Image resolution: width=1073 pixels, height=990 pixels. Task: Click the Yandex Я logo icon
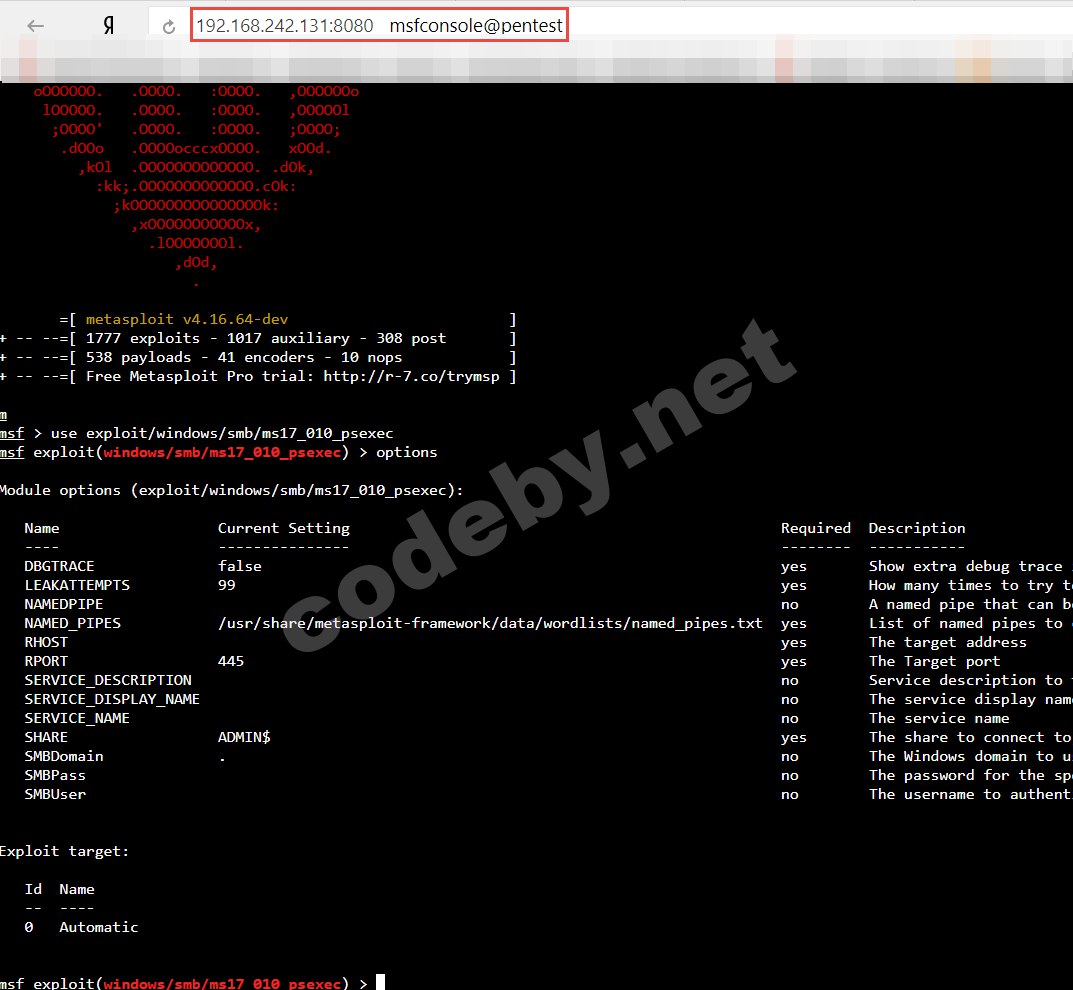pos(109,26)
